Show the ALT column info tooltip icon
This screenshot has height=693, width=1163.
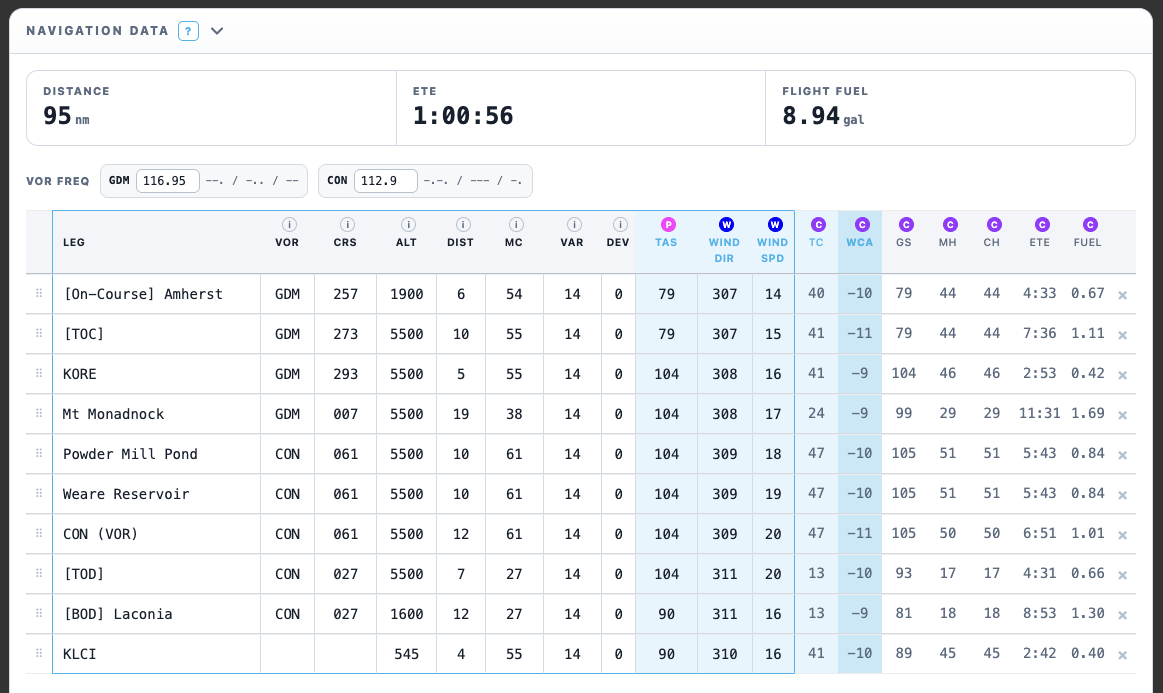click(408, 224)
